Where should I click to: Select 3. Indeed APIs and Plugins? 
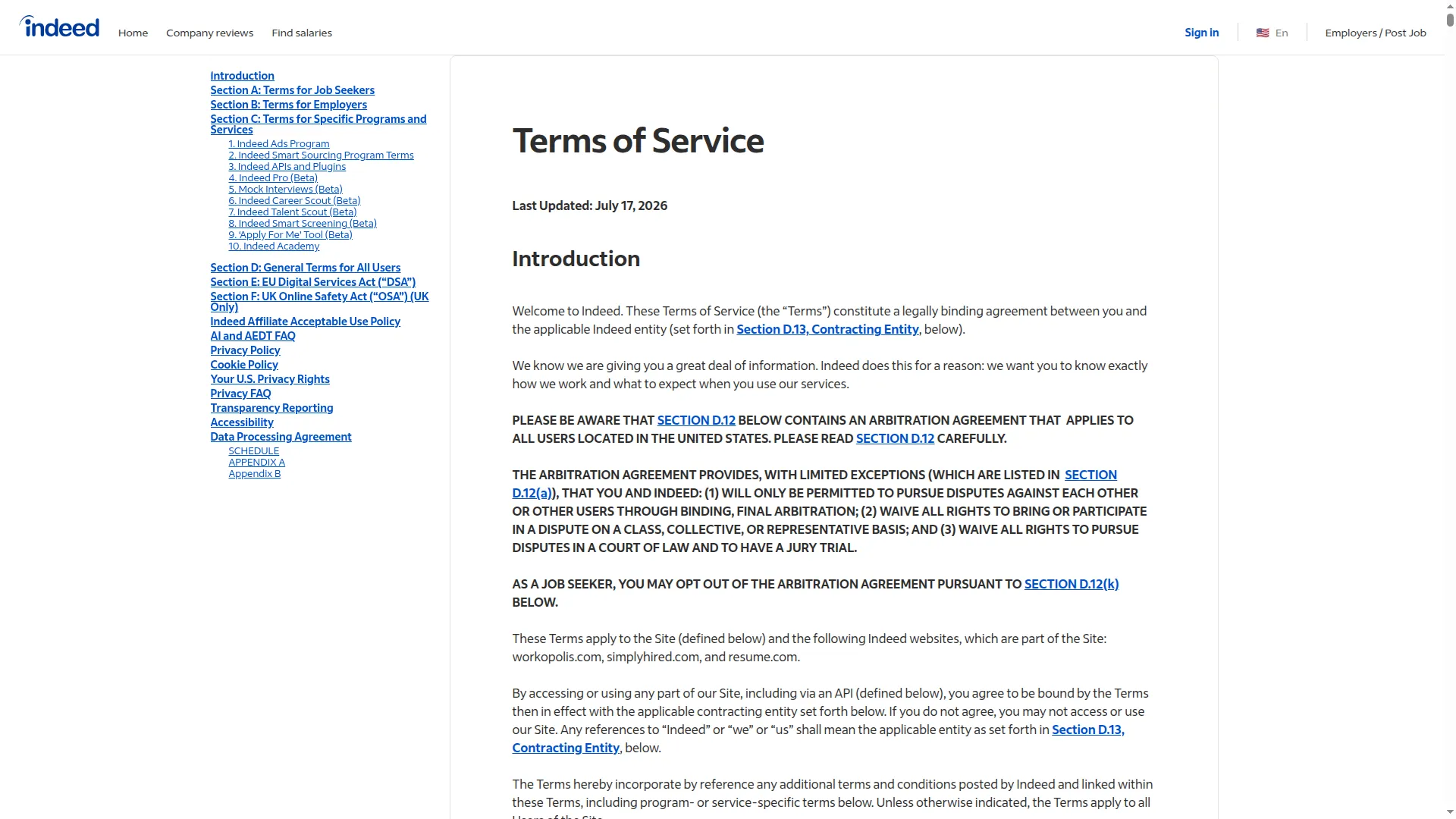pos(287,167)
